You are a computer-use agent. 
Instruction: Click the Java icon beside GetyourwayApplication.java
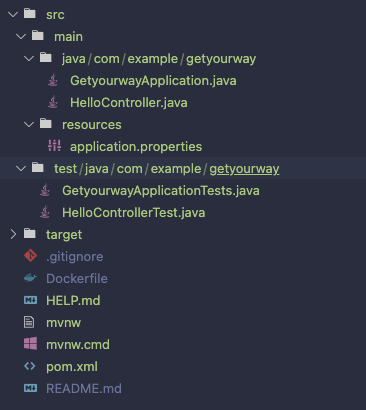[53, 80]
